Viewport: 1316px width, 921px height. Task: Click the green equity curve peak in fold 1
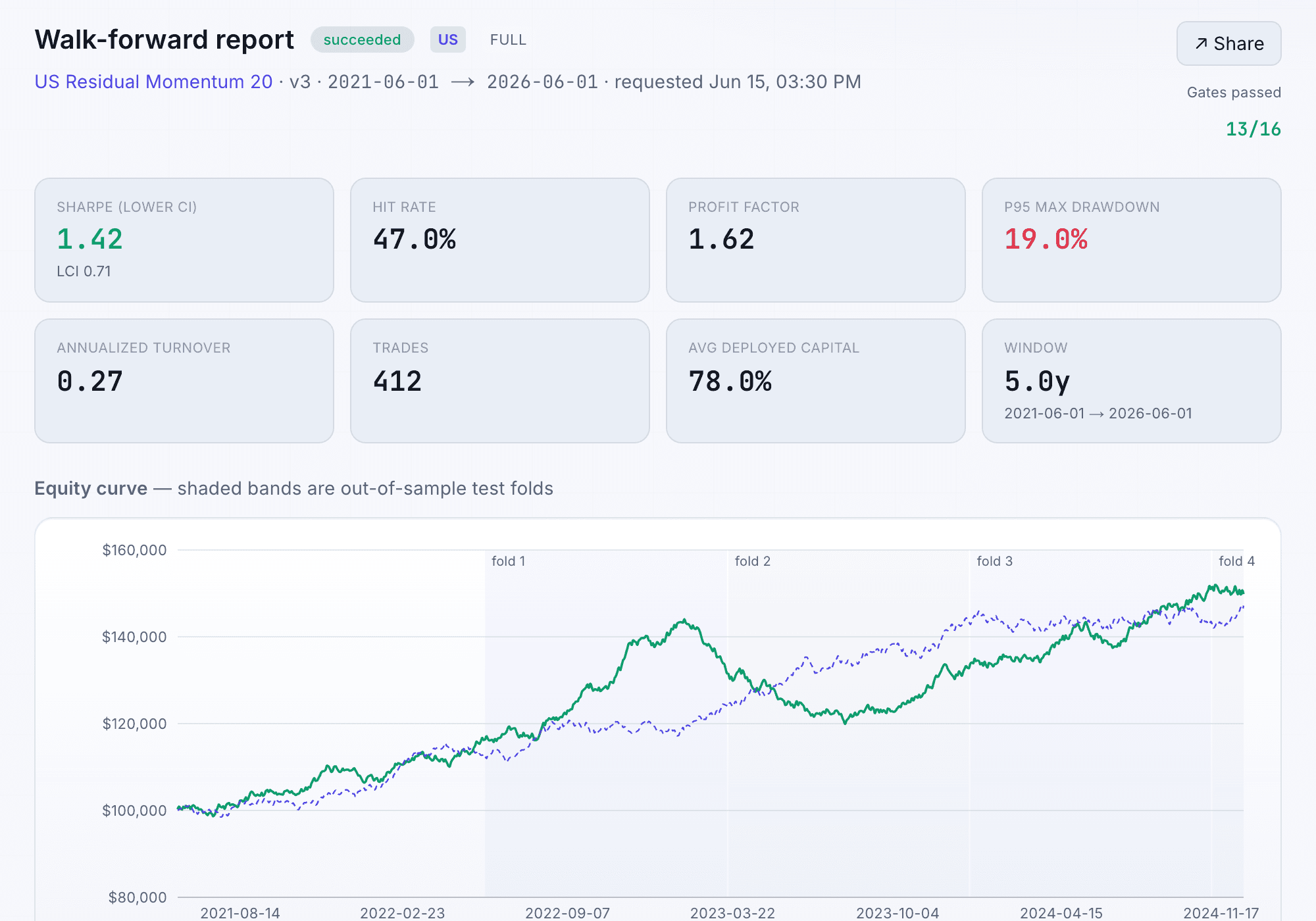[684, 620]
